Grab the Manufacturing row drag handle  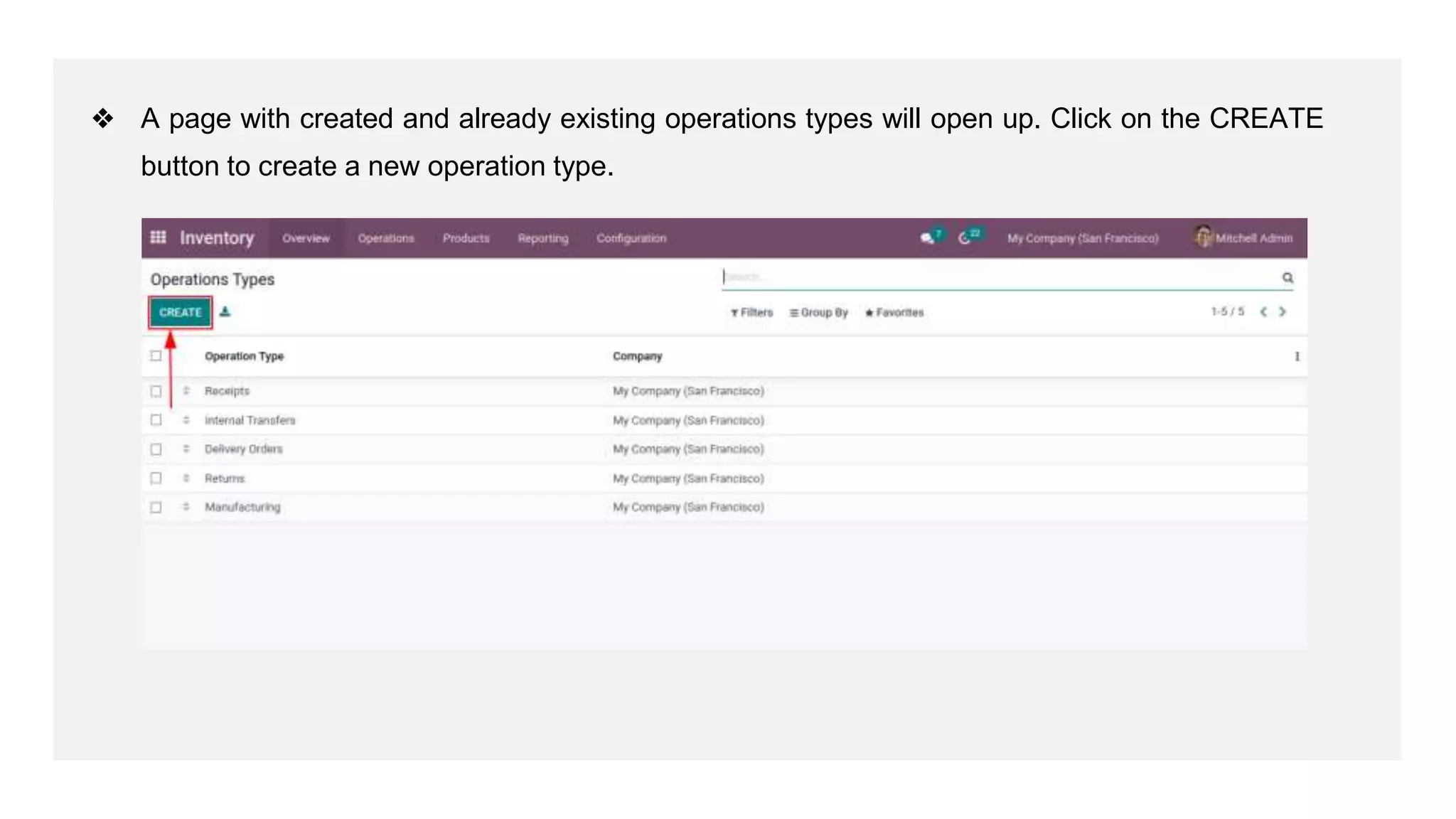(x=186, y=507)
